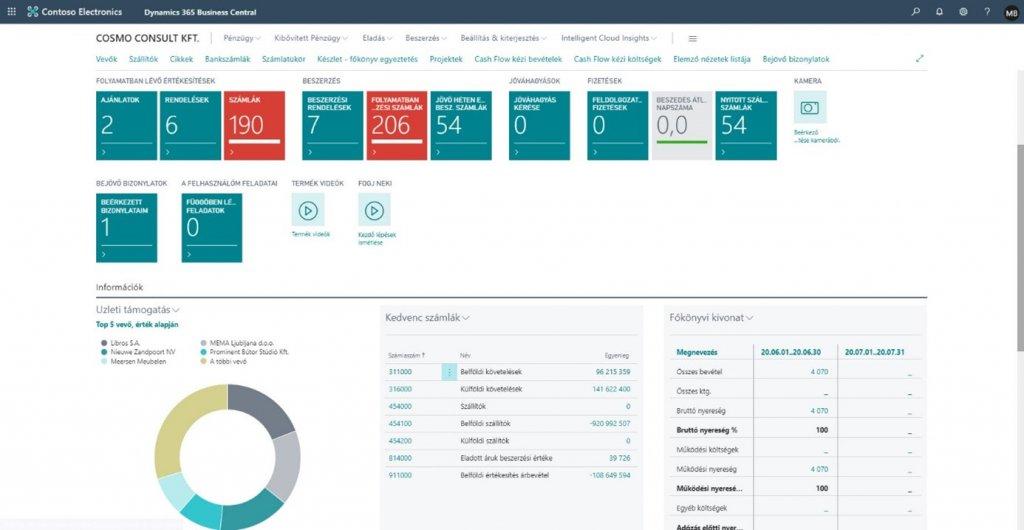
Task: Click the camera icon for incoming documents
Action: click(x=809, y=107)
